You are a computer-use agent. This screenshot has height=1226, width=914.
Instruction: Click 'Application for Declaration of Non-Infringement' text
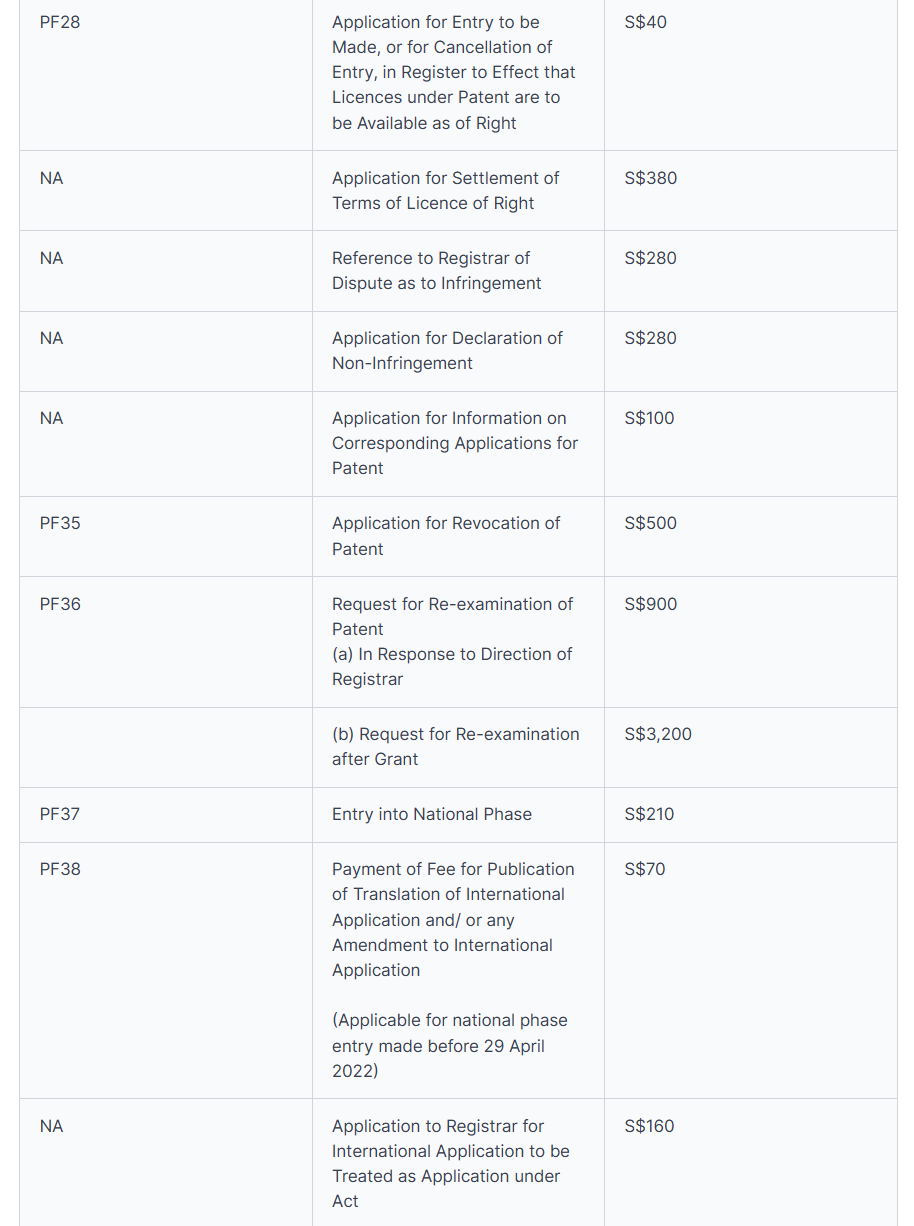(x=447, y=350)
